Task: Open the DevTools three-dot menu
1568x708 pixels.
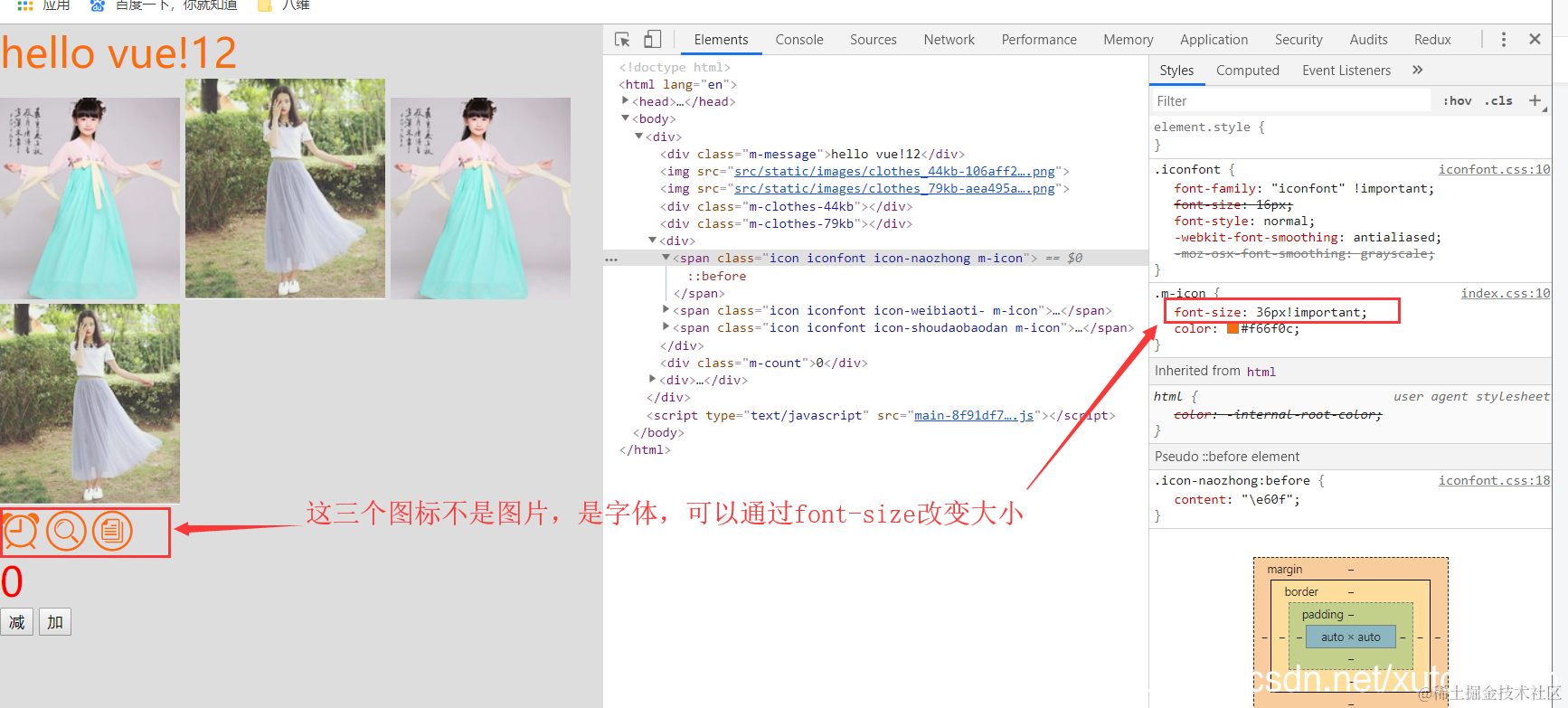Action: click(1504, 40)
